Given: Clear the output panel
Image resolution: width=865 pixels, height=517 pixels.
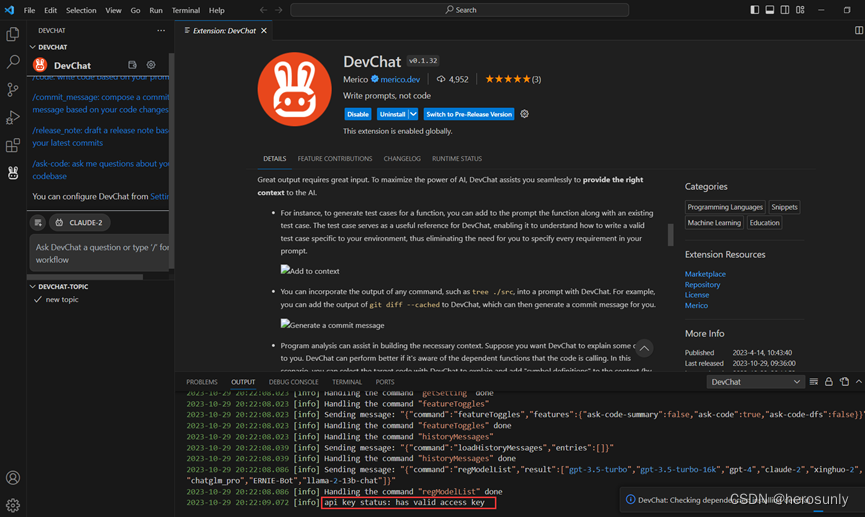Looking at the screenshot, I should (814, 382).
